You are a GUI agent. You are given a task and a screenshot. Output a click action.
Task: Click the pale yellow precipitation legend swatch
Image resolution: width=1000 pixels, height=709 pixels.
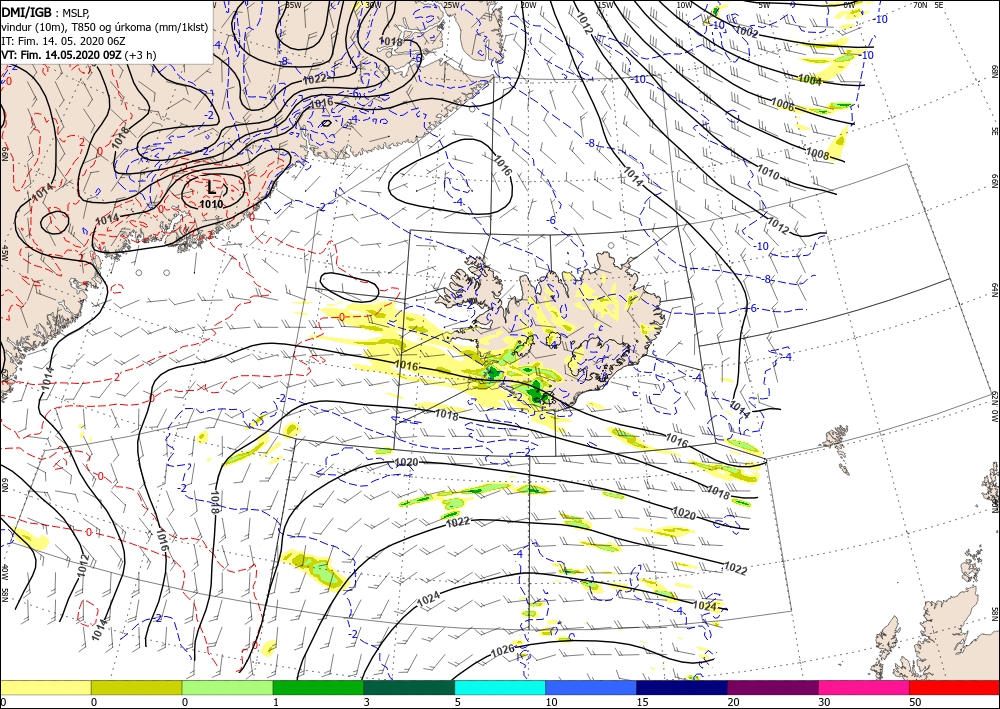[x=45, y=687]
